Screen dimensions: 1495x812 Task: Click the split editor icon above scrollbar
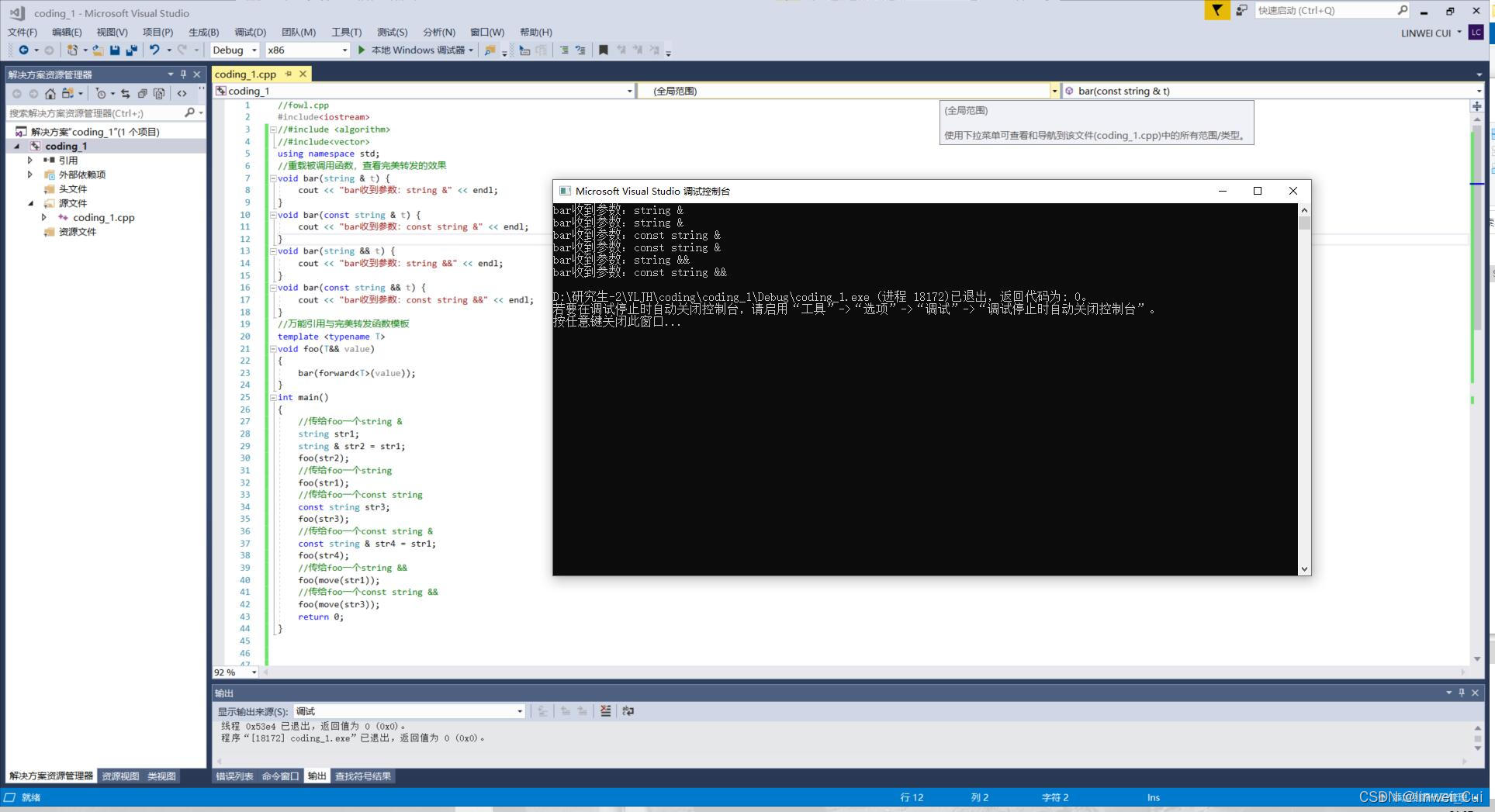pyautogui.click(x=1477, y=105)
